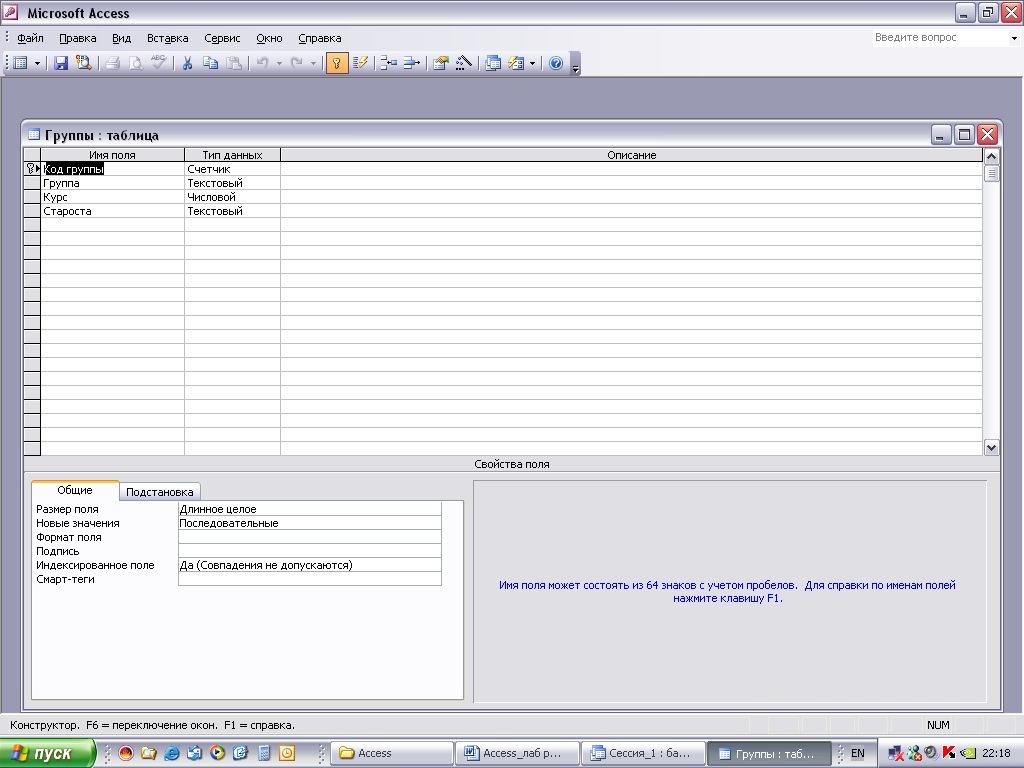Click the Redo arrow icon

pos(296,63)
